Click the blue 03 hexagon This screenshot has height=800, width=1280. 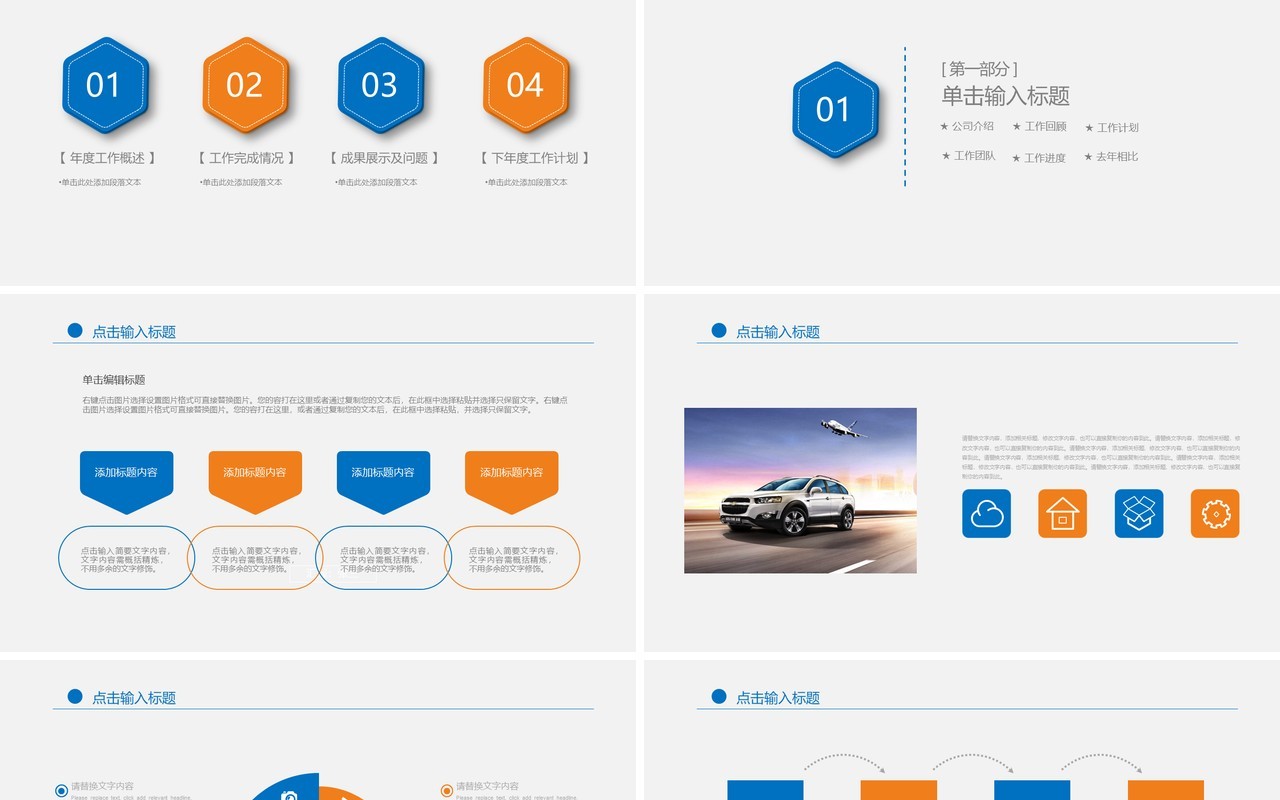[380, 86]
